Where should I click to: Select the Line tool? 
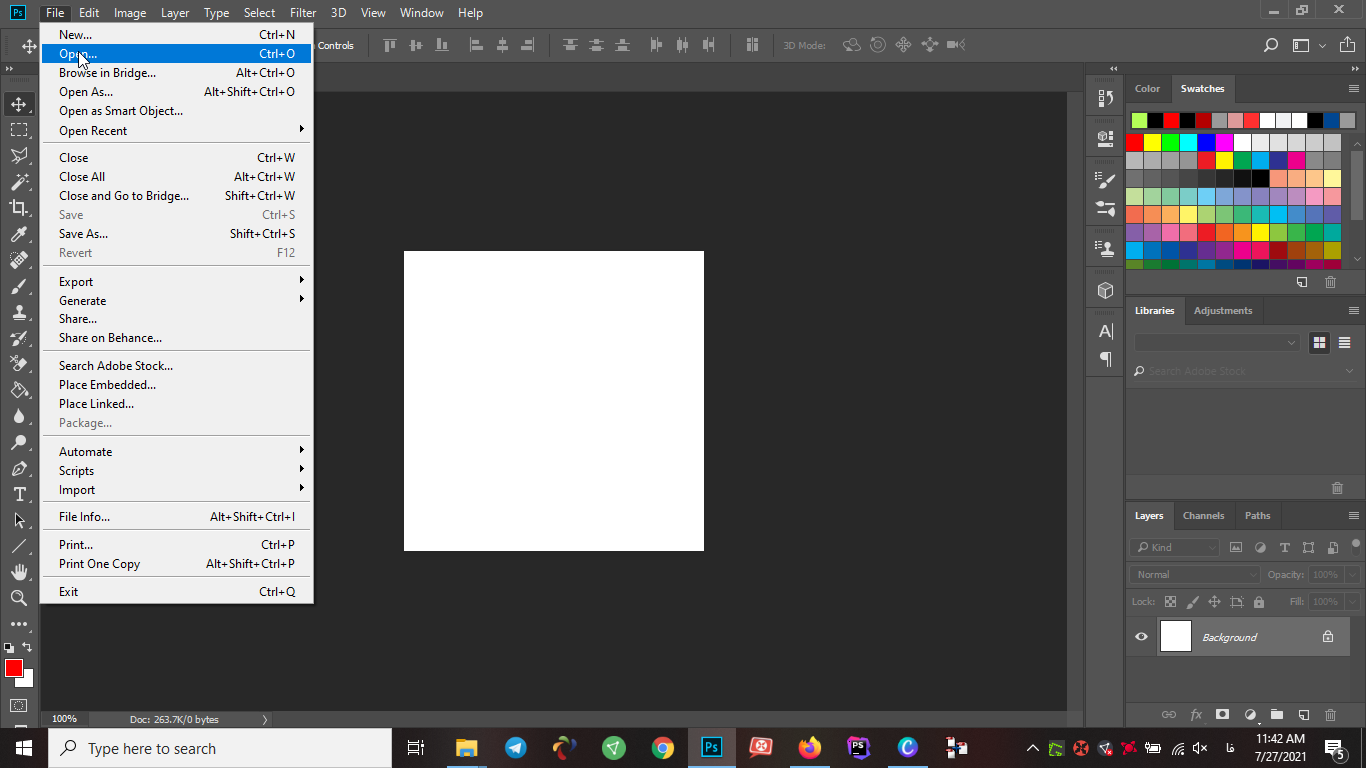click(x=19, y=546)
